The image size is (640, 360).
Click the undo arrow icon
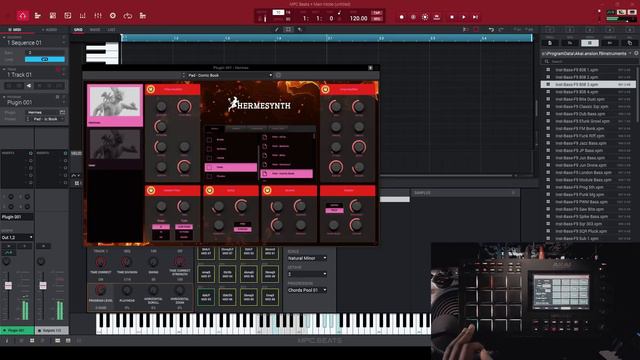(491, 29)
